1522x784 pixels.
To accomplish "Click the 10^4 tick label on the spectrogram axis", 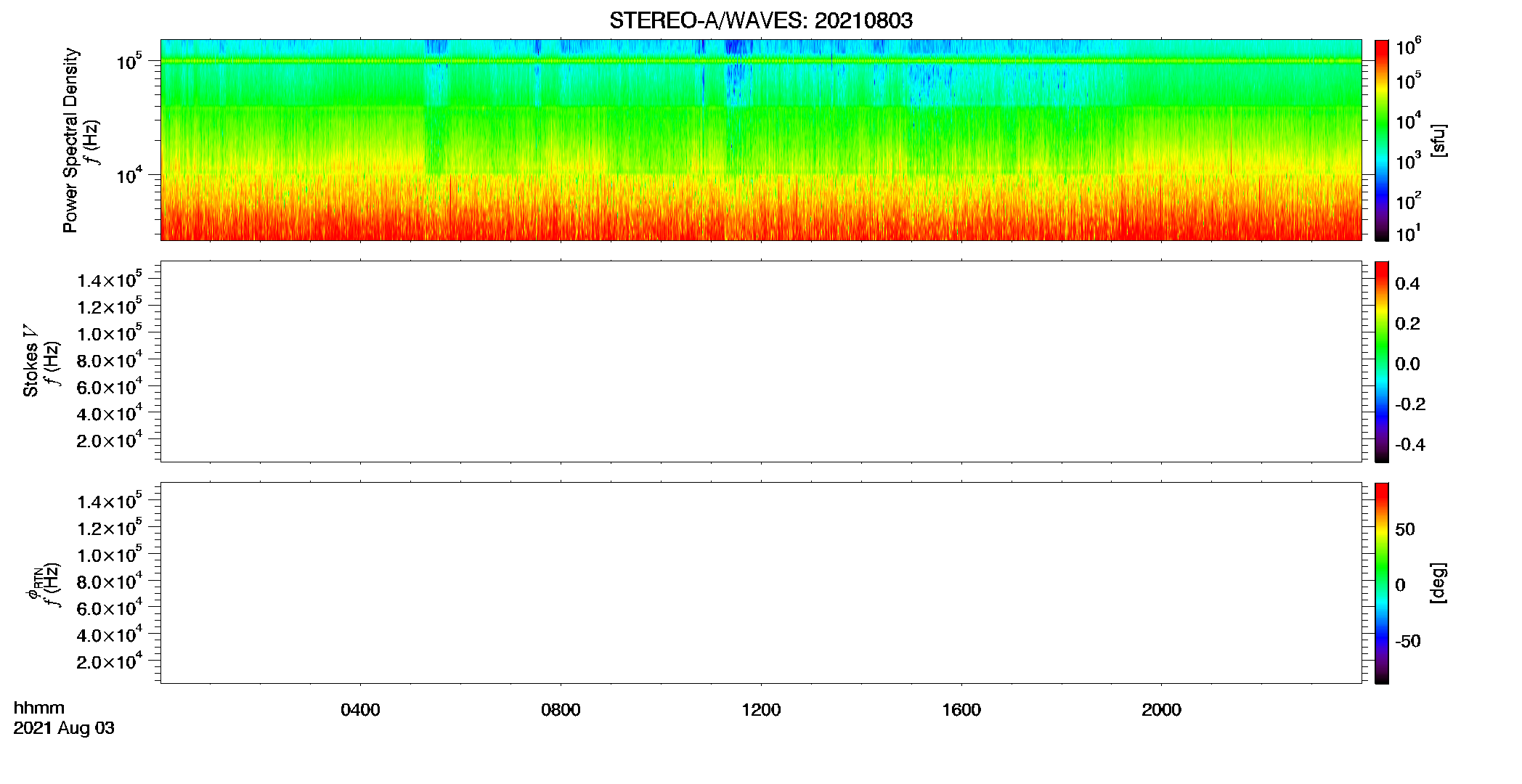I will [x=129, y=175].
